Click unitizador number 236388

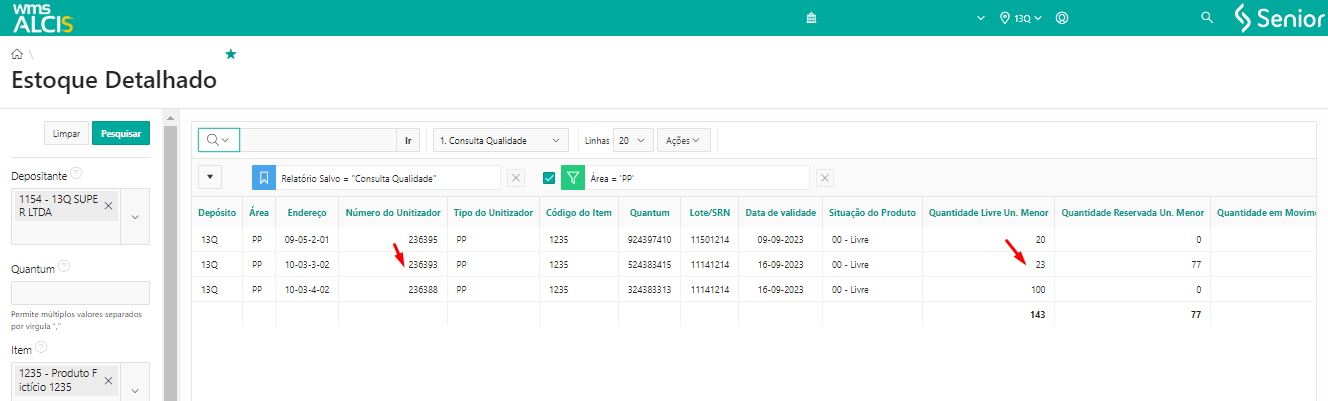pyautogui.click(x=423, y=290)
